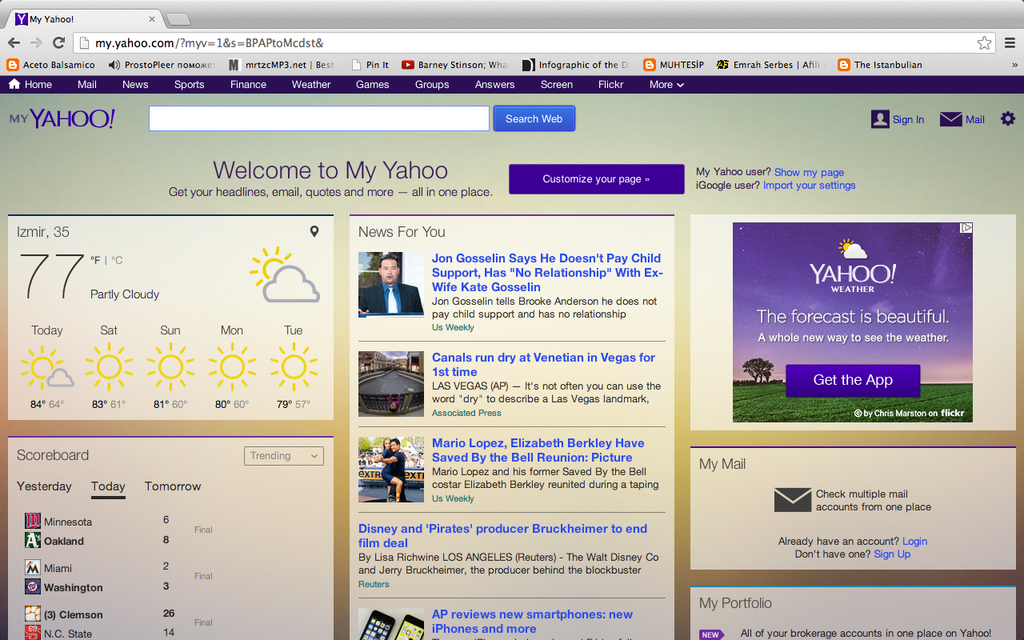The width and height of the screenshot is (1024, 640).
Task: Switch temperature unit to Celsius
Action: coord(117,261)
